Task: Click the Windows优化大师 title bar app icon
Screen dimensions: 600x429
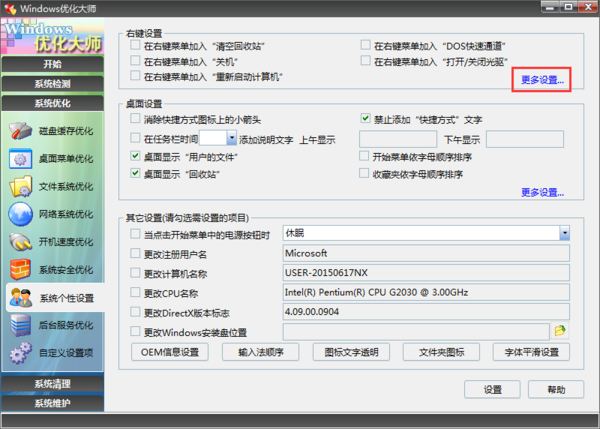Action: (x=10, y=8)
